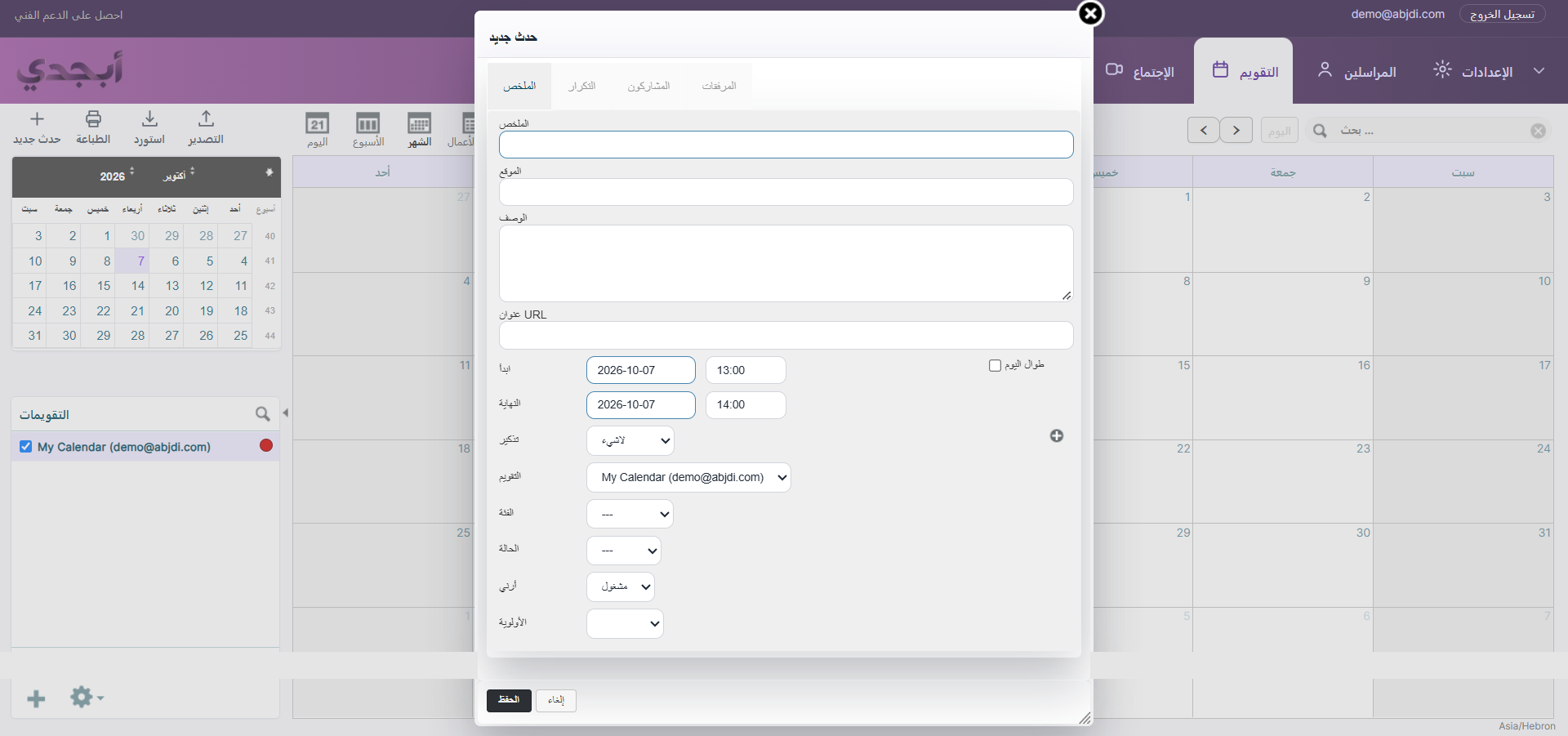Switch to day view (اليوم) icon

coord(318,123)
